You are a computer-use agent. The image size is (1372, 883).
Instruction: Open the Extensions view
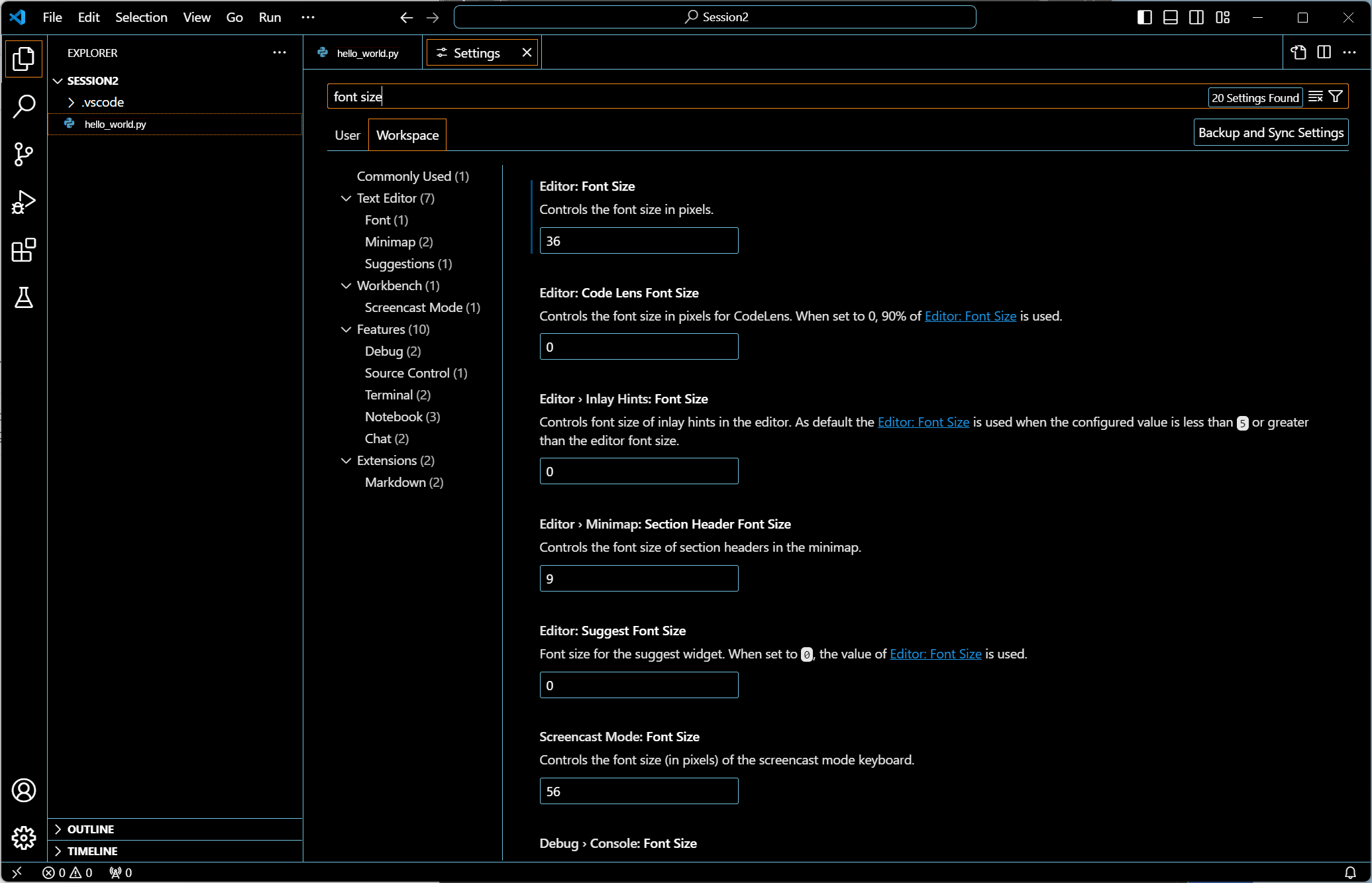[x=24, y=250]
